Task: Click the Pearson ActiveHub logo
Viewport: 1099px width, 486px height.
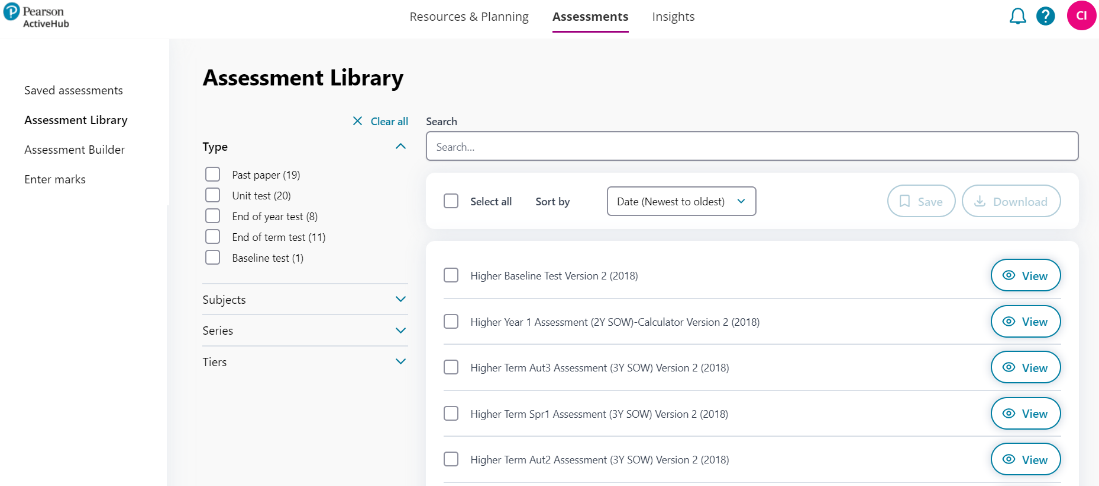Action: [36, 17]
